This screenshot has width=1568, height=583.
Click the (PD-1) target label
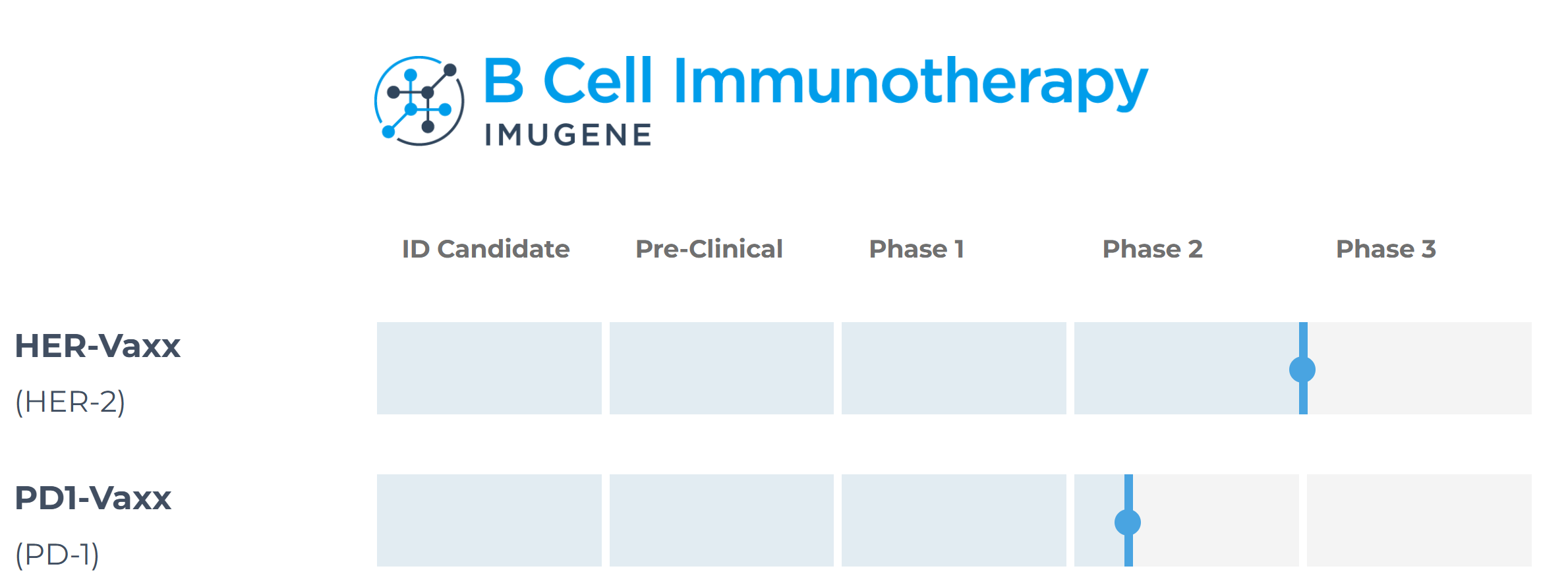pos(57,555)
